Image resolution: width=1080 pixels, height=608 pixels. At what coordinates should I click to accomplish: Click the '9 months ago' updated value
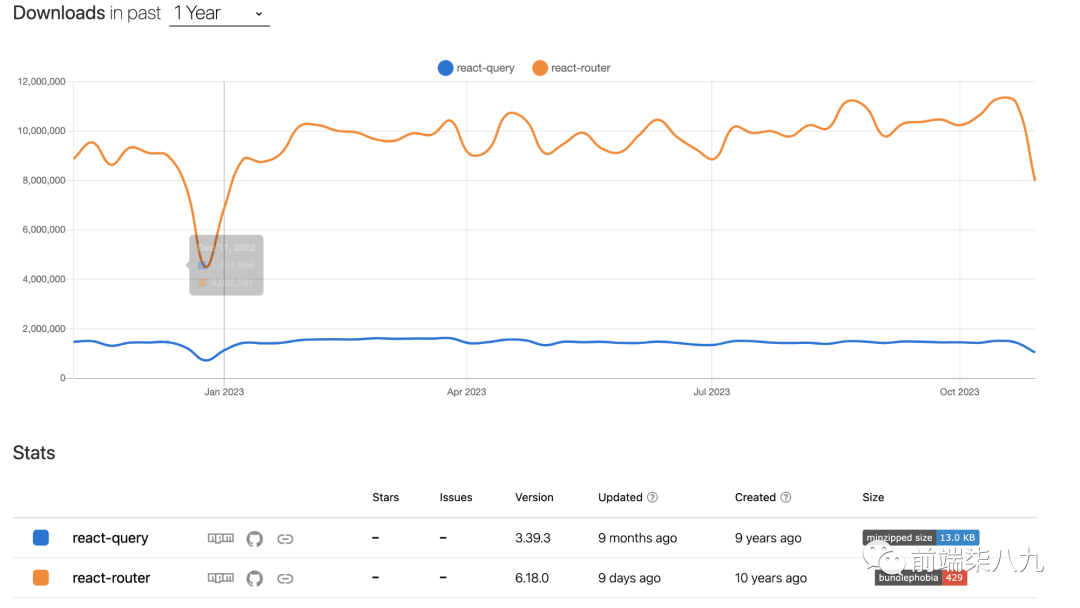(637, 538)
